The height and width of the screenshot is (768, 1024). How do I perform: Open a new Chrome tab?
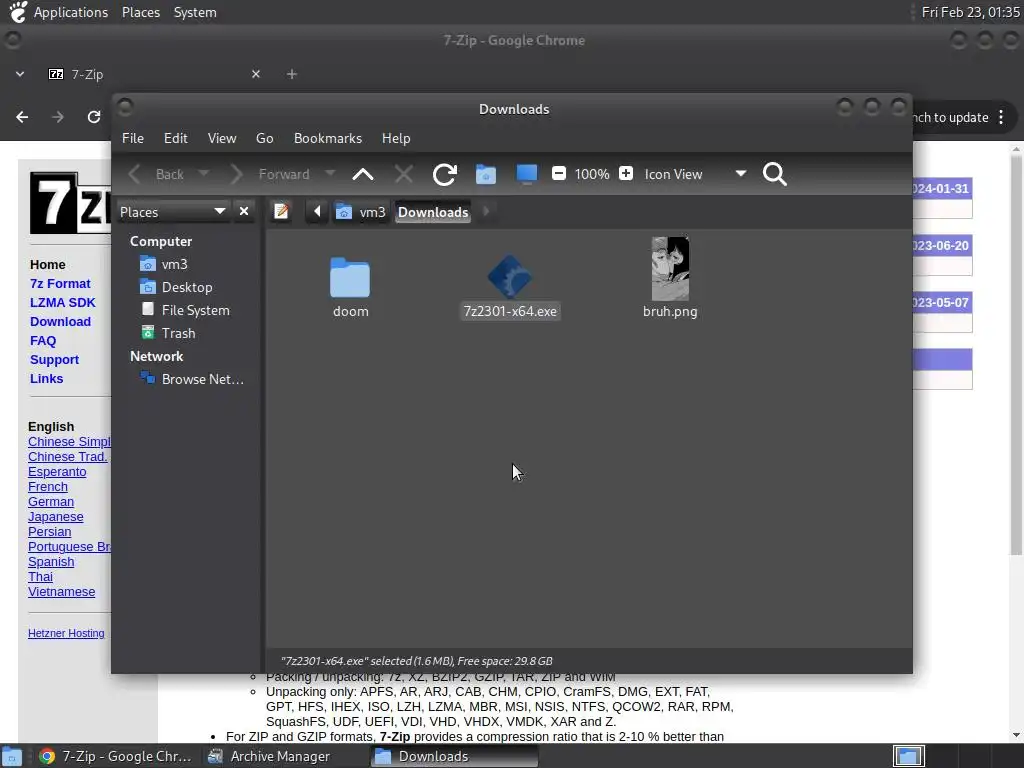tap(292, 74)
